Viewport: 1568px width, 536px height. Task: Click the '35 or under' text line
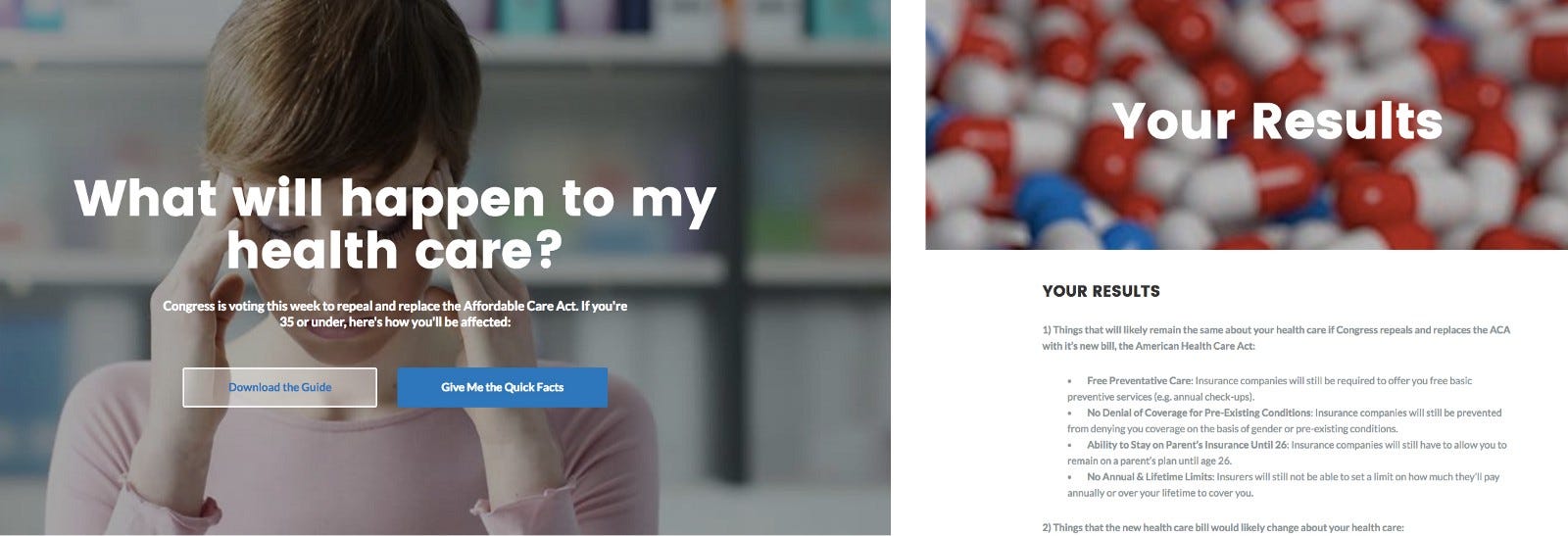[x=395, y=321]
